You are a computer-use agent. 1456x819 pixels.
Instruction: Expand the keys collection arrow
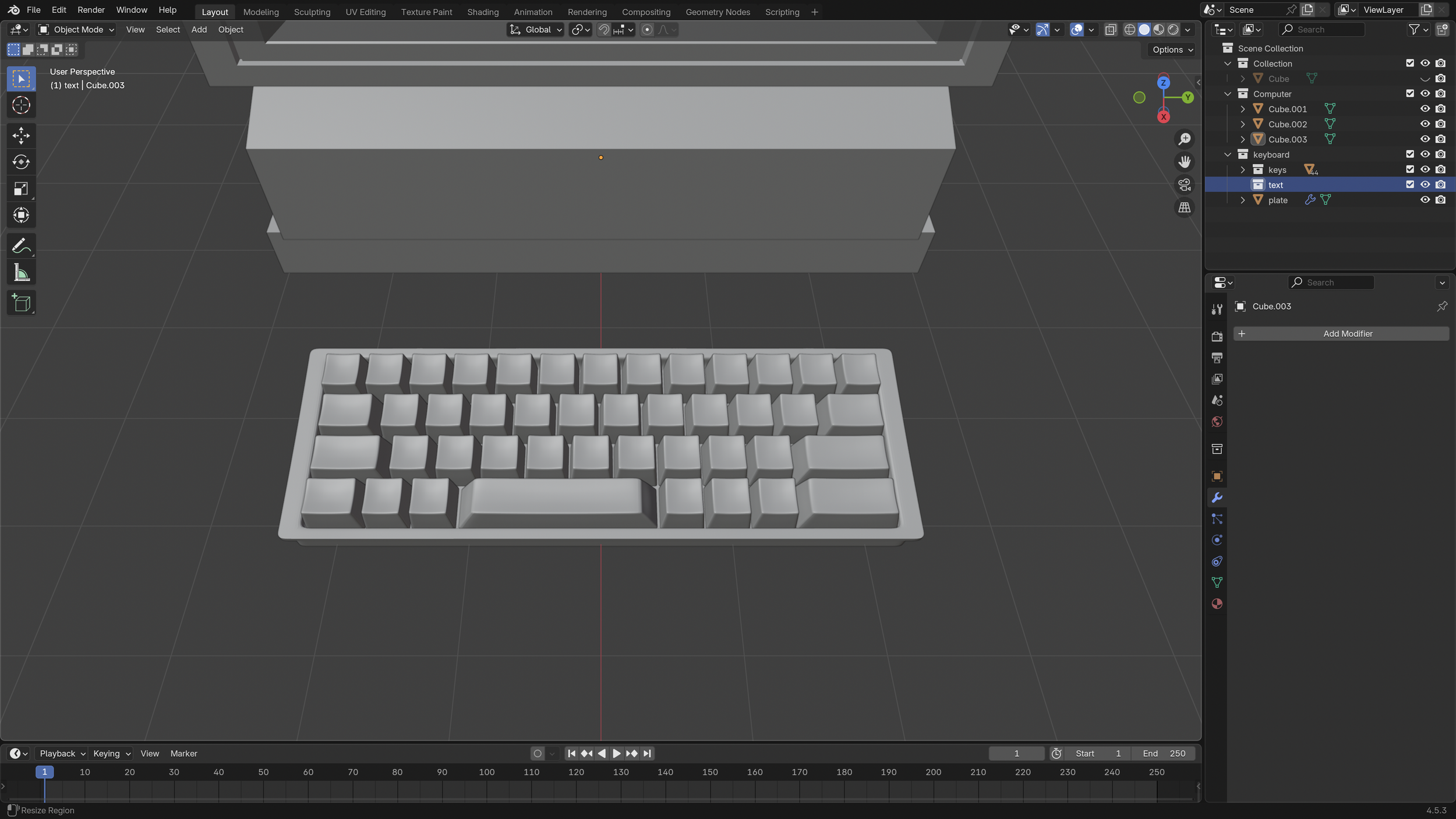(1242, 170)
